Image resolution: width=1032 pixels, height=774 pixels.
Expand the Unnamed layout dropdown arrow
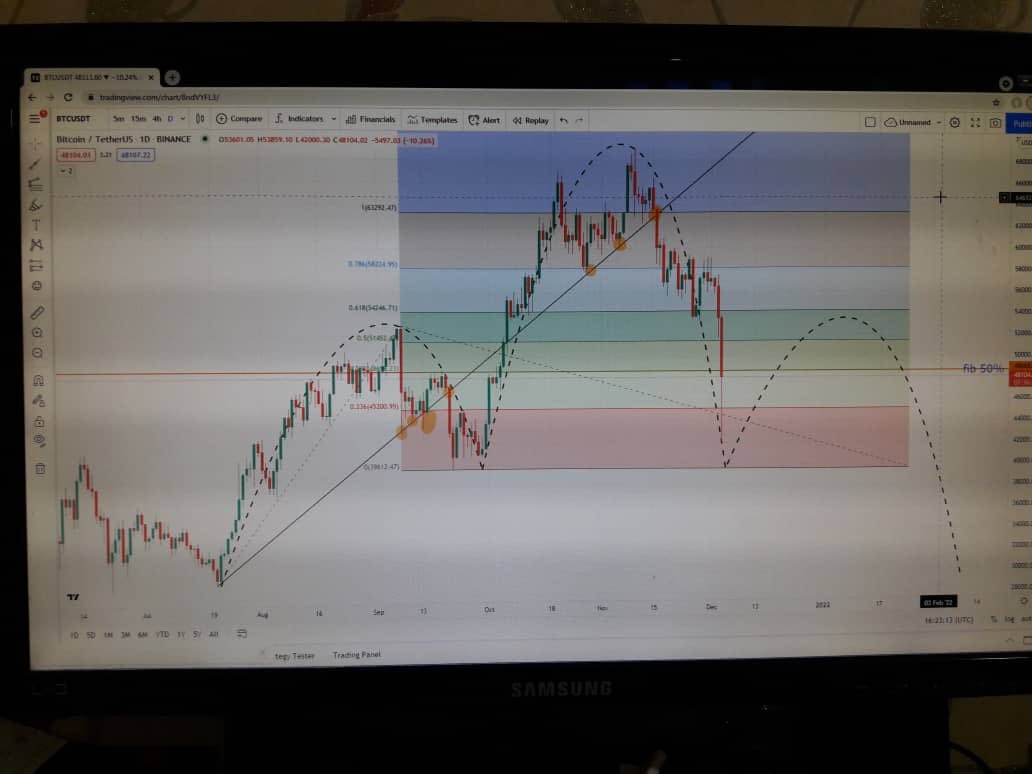point(939,122)
